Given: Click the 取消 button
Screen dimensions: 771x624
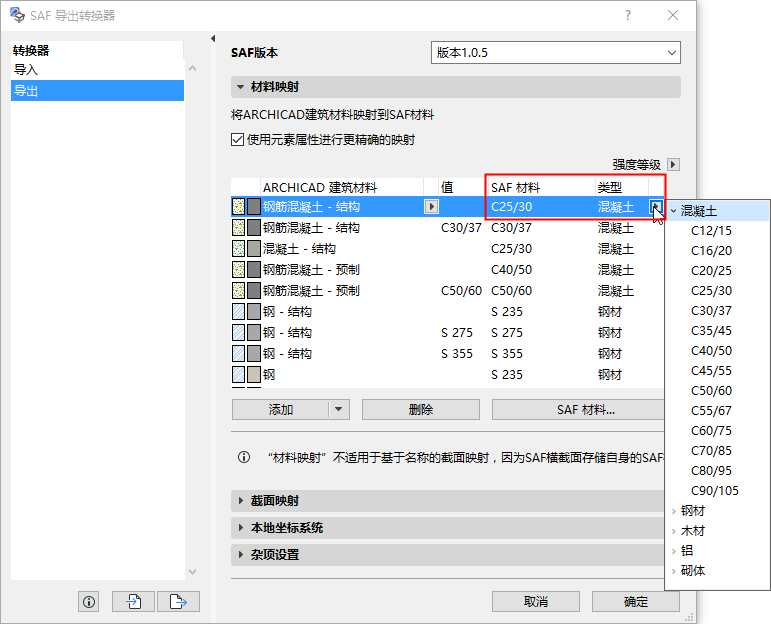Looking at the screenshot, I should point(536,601).
